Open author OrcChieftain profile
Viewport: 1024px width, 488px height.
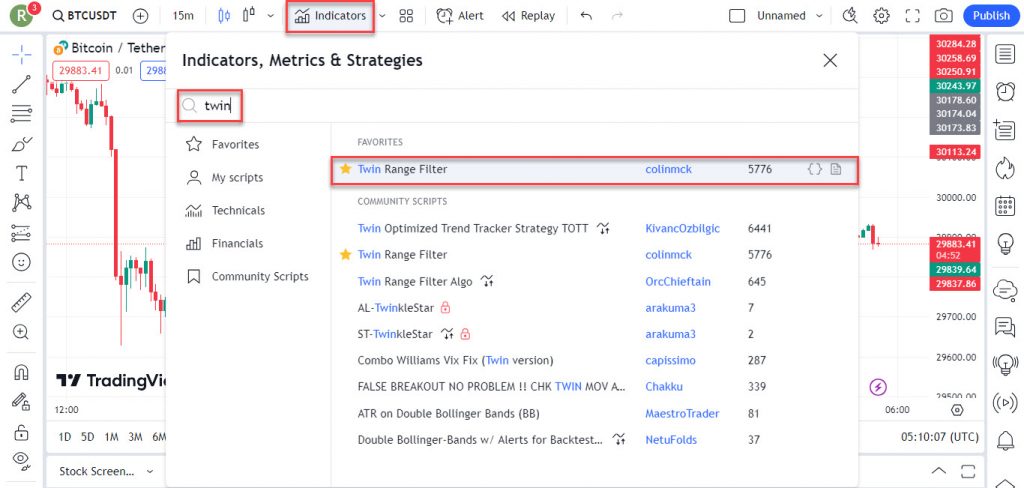click(678, 282)
